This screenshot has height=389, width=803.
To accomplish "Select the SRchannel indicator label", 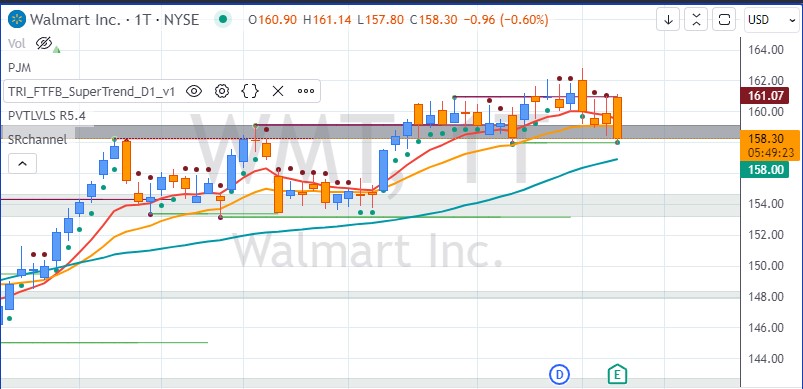I will (37, 139).
